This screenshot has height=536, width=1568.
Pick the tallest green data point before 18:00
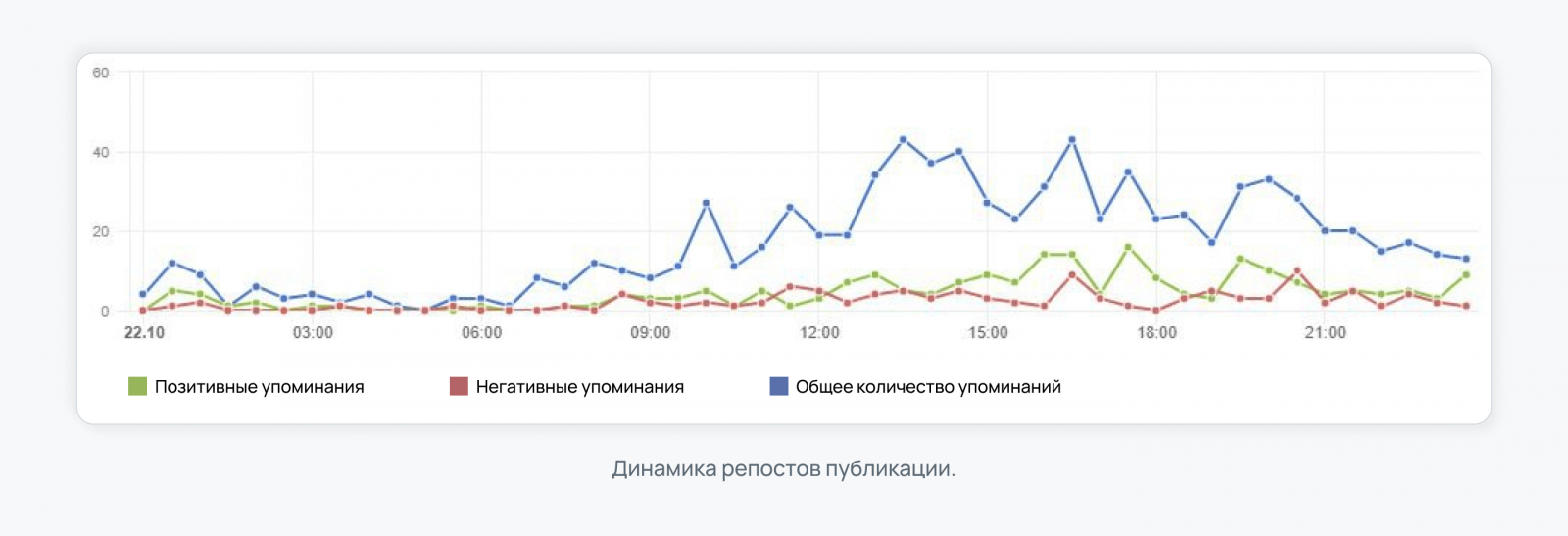pos(1128,247)
